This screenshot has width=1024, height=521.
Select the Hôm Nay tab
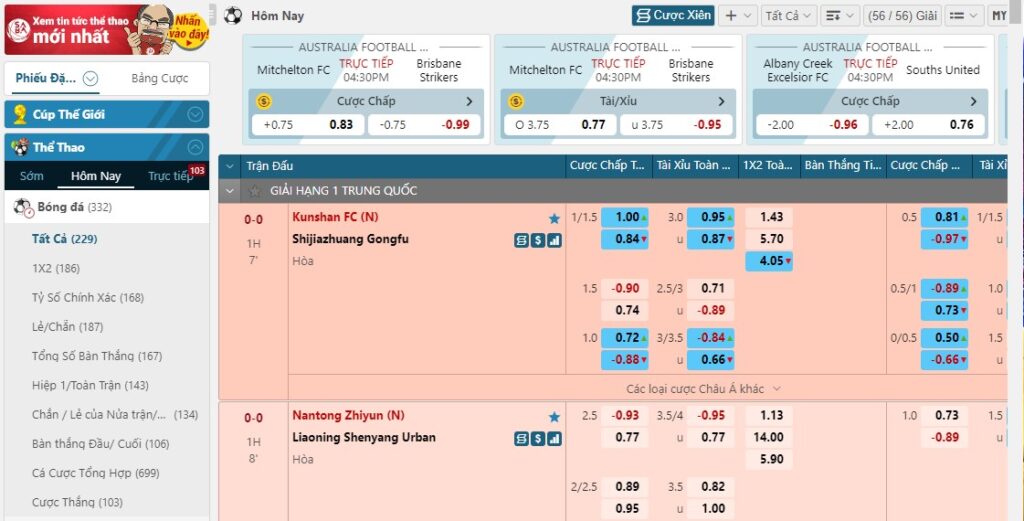coord(96,176)
